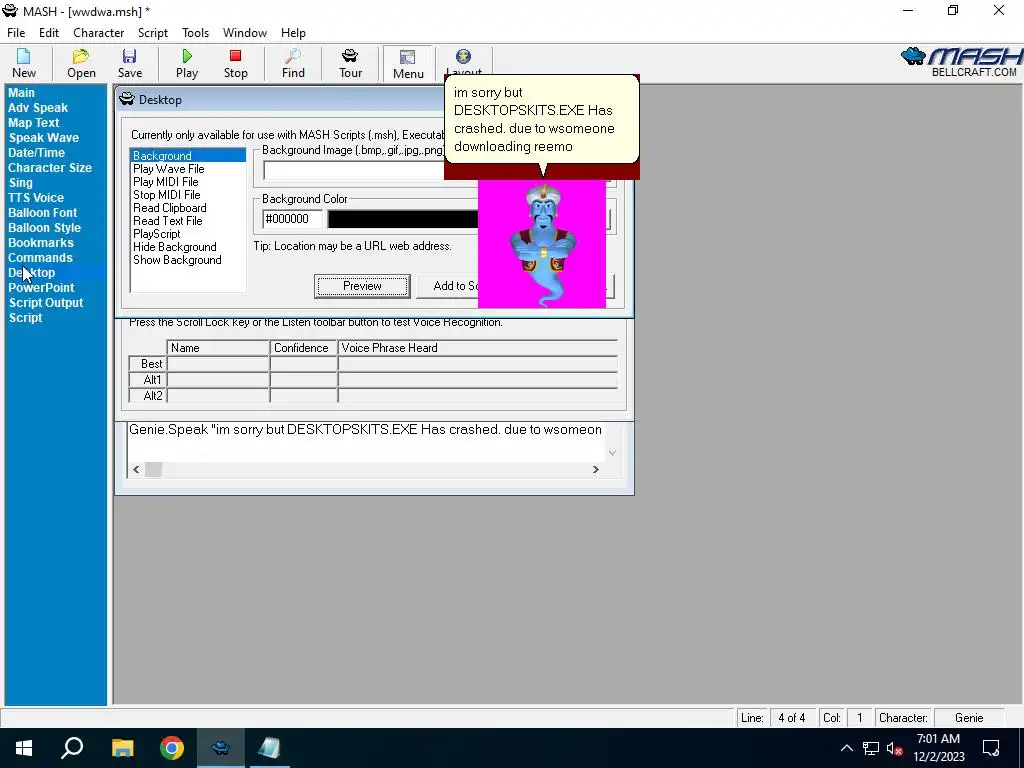Click the Genie character image
1024x768 pixels.
542,245
